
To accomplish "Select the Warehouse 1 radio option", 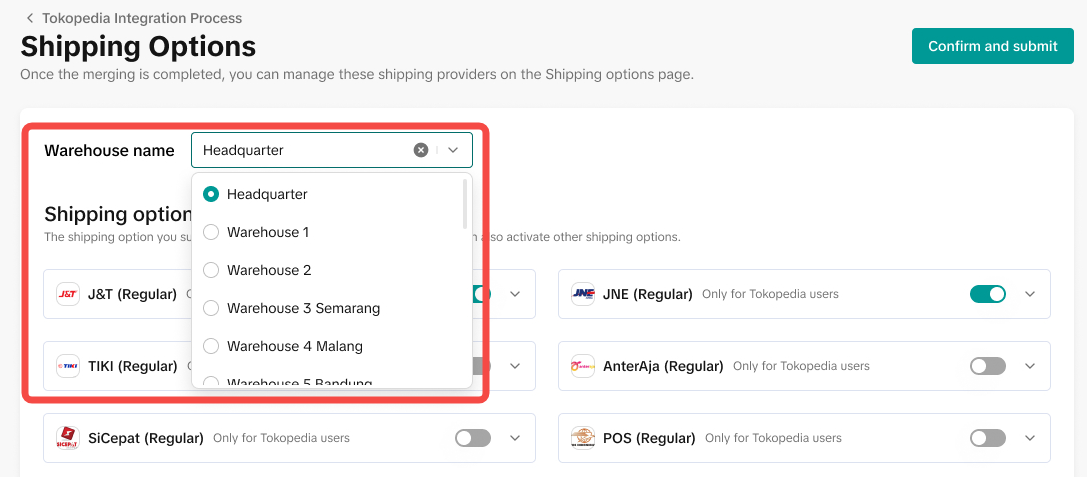I will point(211,232).
